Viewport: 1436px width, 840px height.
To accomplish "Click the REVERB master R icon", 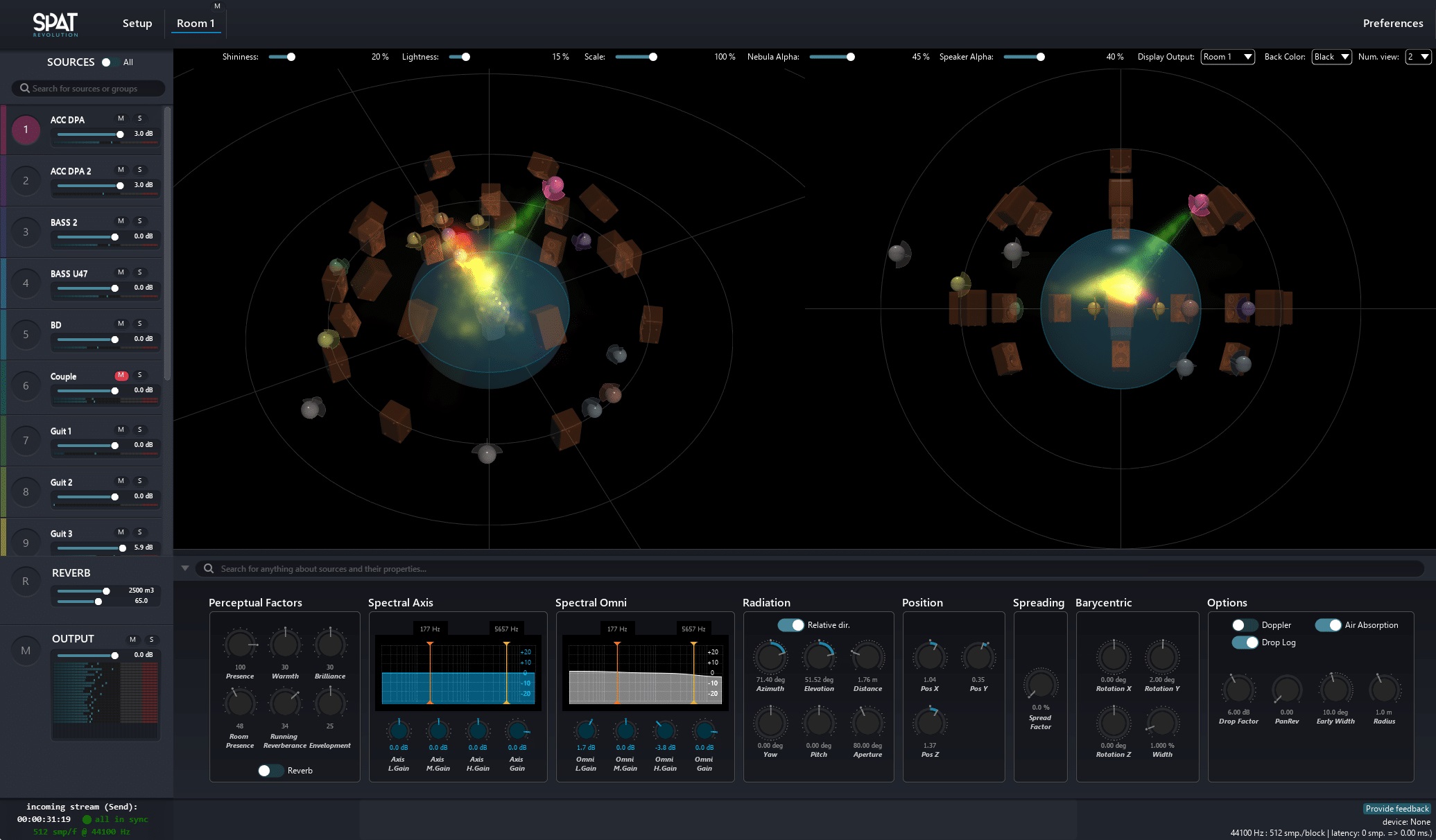I will (x=26, y=580).
